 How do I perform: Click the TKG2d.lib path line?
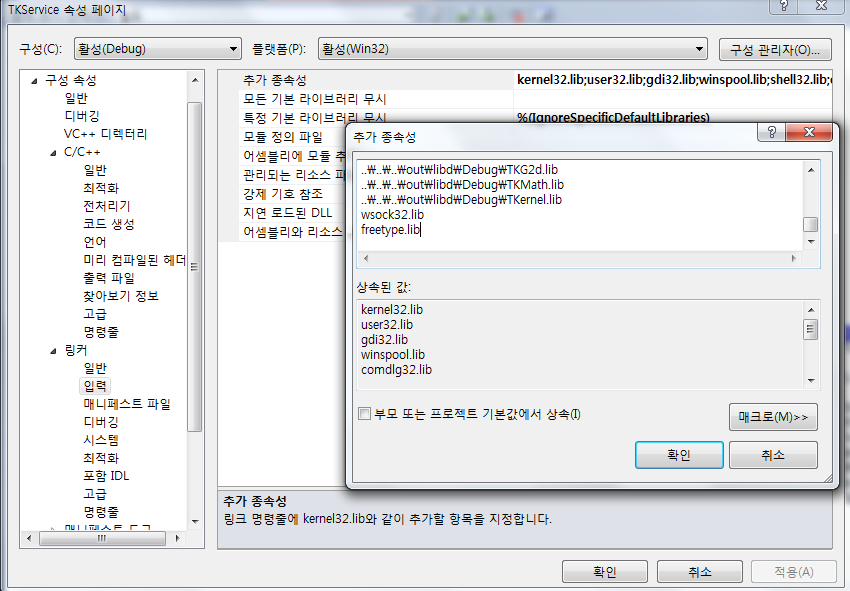[x=459, y=170]
